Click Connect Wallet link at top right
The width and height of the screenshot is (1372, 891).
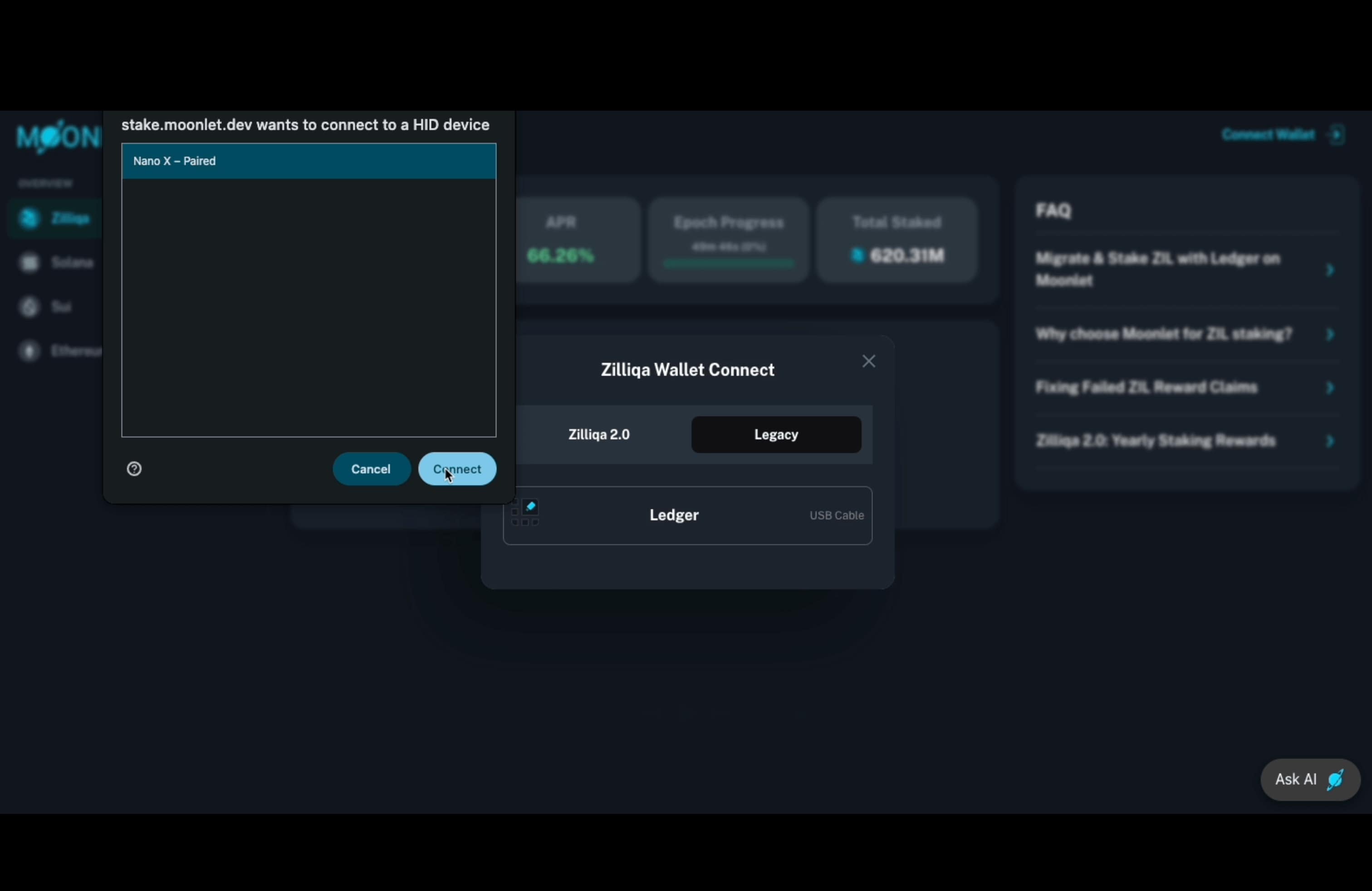pos(1268,135)
